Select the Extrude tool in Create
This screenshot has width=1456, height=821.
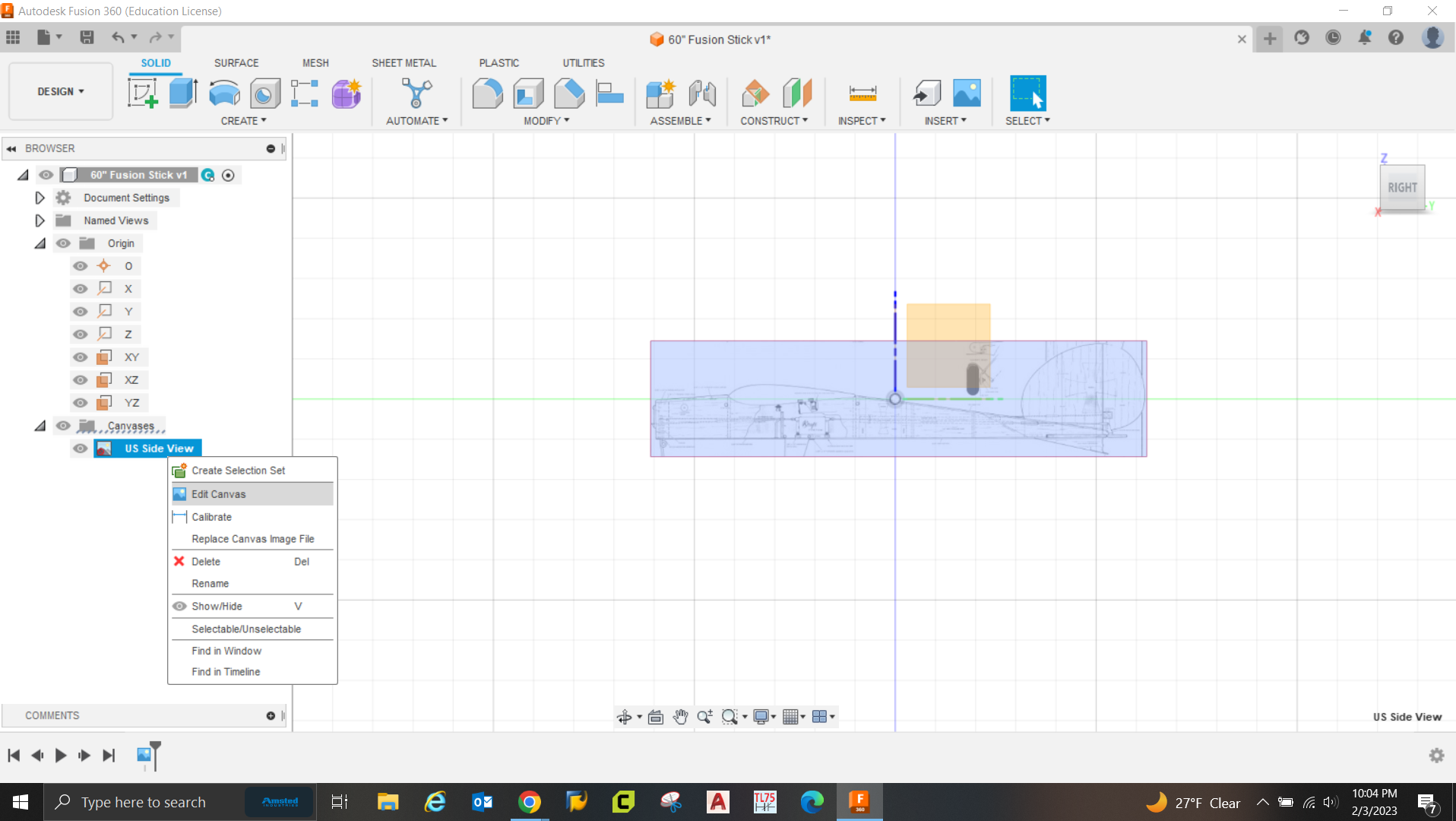click(183, 94)
